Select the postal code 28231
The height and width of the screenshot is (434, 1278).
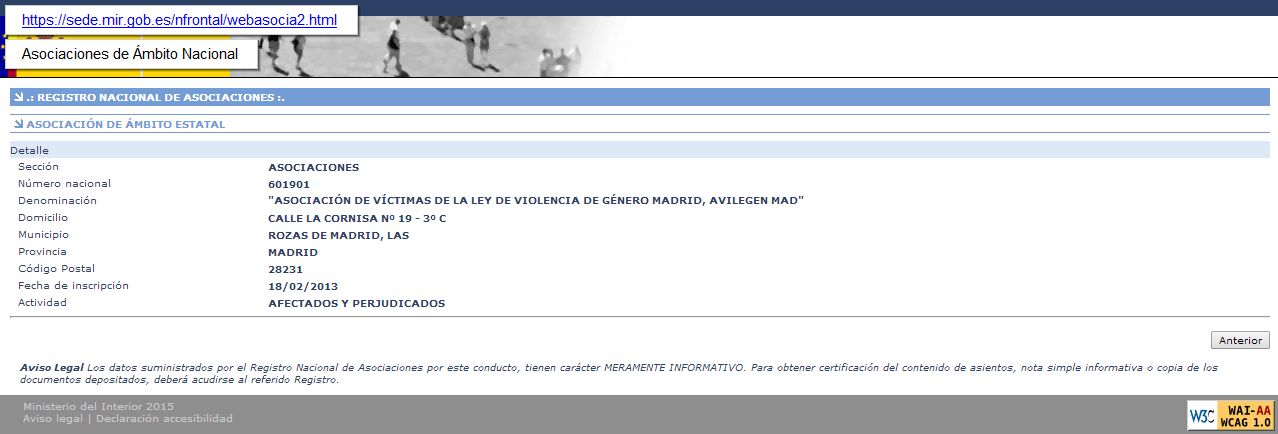tap(285, 269)
